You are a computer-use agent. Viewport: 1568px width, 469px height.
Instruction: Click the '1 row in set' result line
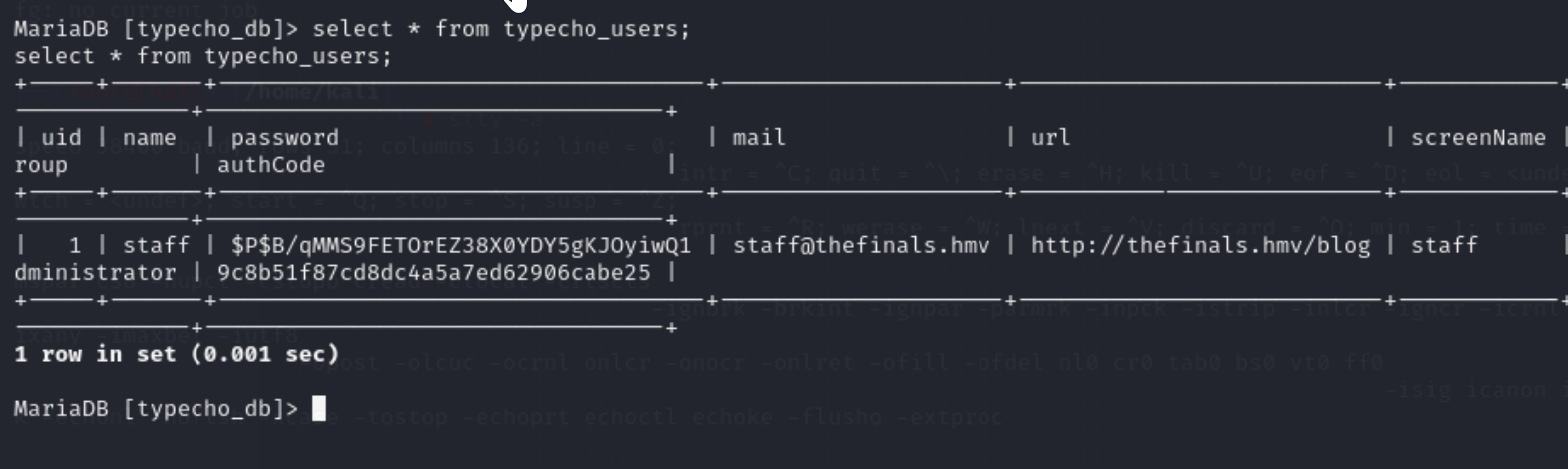[x=177, y=354]
